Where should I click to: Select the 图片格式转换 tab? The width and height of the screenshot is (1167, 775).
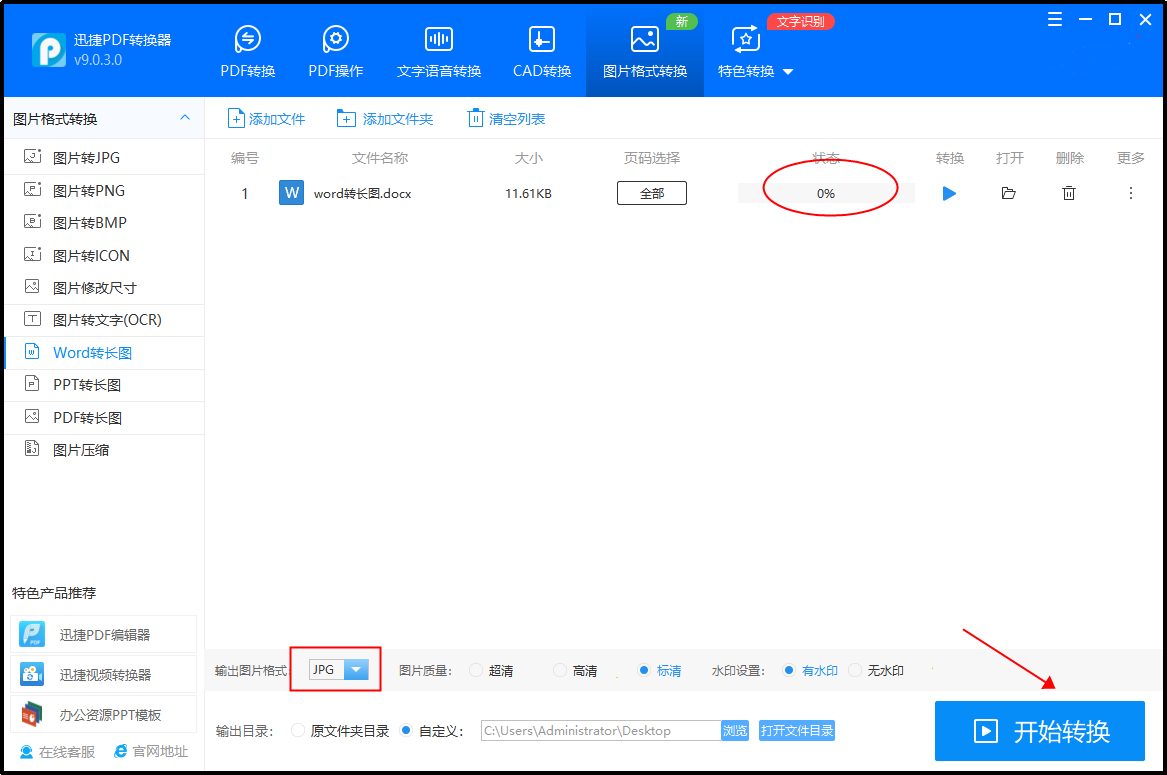click(645, 51)
